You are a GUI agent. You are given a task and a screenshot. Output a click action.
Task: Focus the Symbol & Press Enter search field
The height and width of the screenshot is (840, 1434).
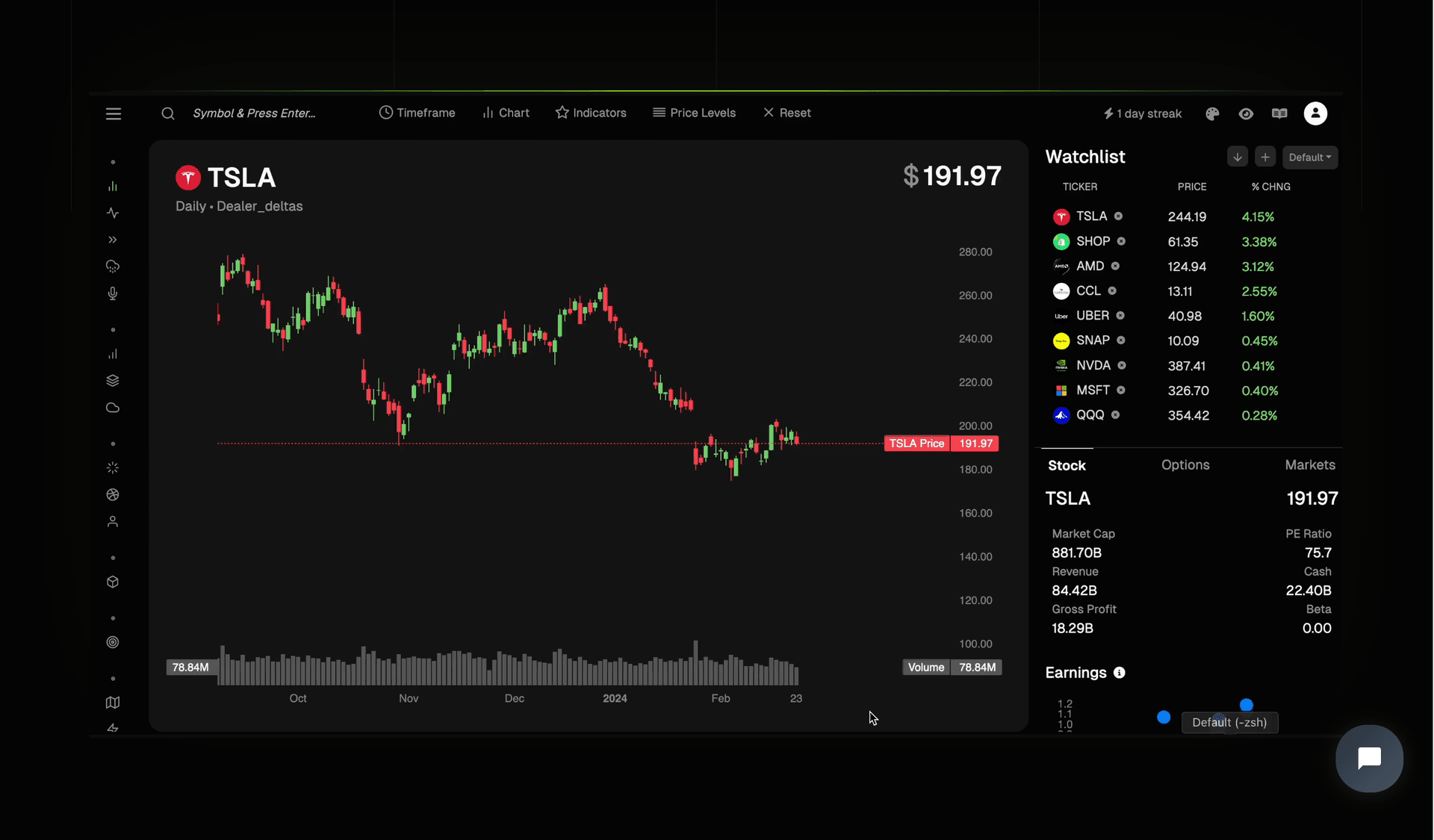255,113
